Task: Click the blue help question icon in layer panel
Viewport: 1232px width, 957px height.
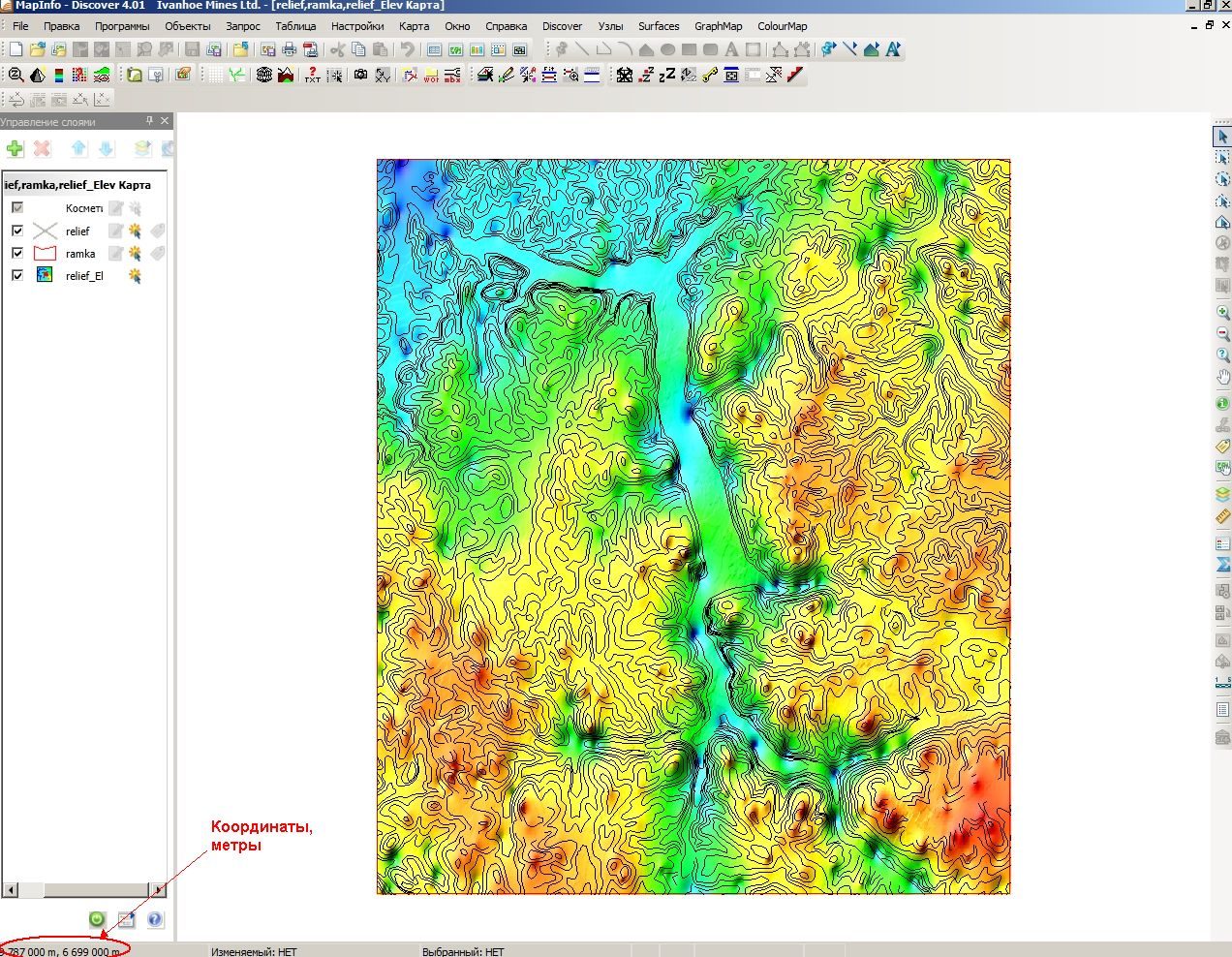Action: 155,919
